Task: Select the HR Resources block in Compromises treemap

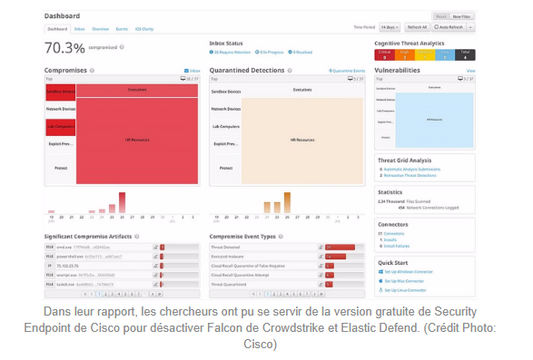Action: click(137, 141)
